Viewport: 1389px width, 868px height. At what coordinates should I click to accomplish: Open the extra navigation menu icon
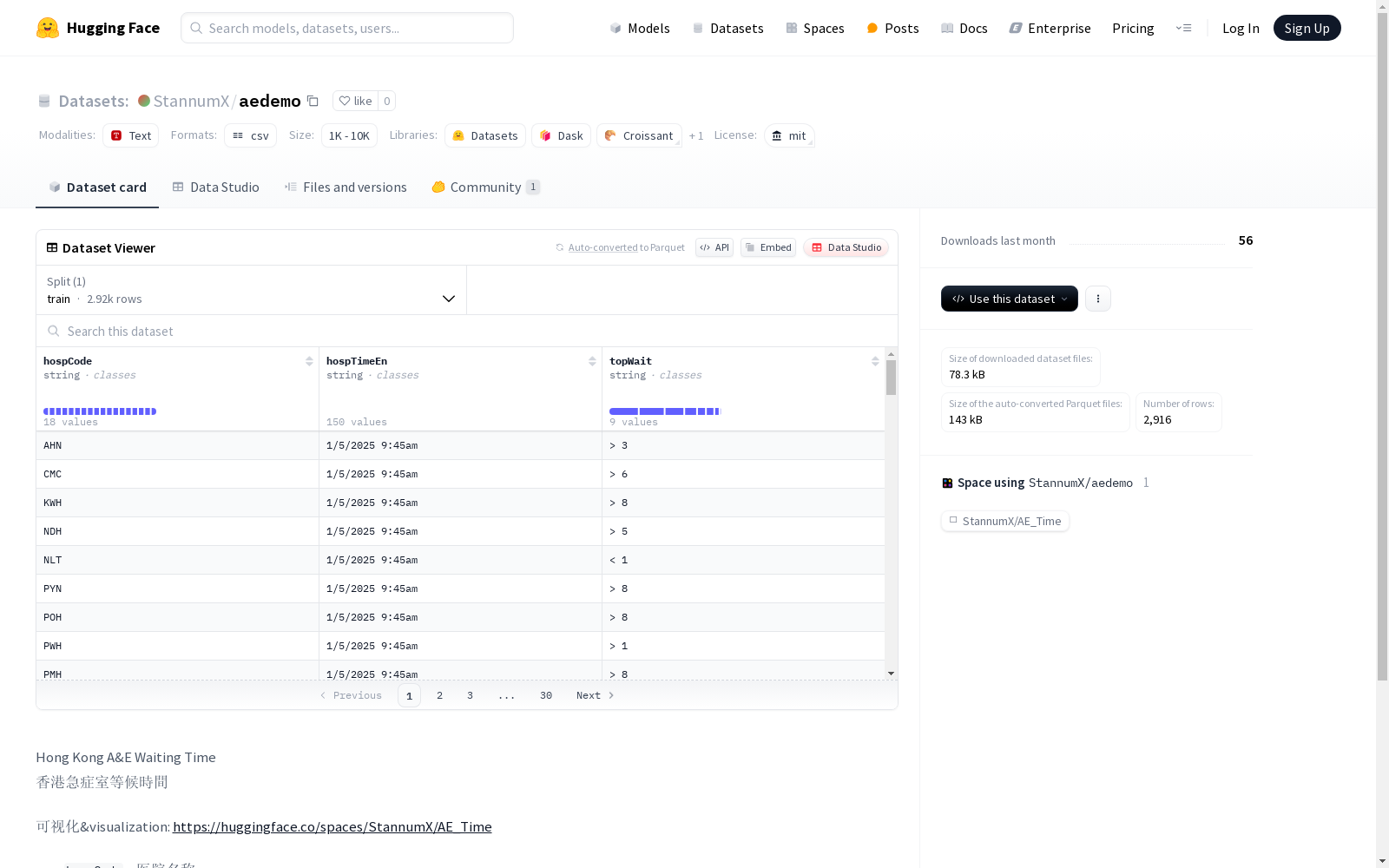click(x=1183, y=28)
